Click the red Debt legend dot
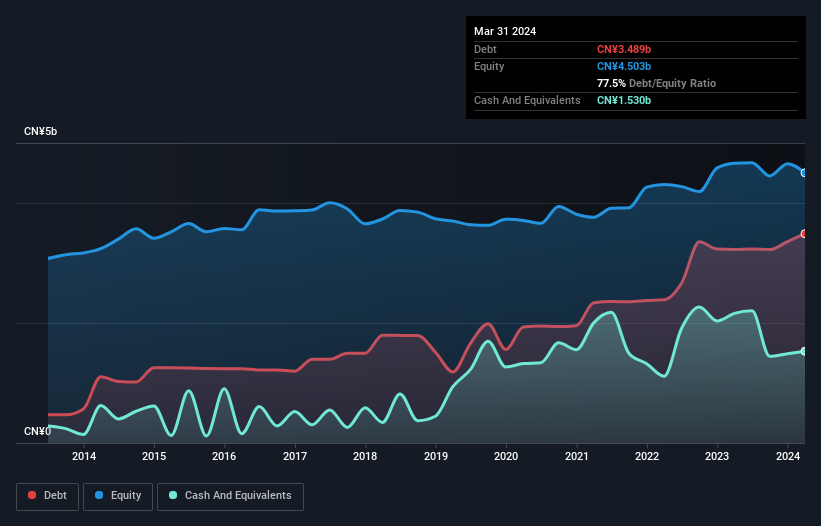The width and height of the screenshot is (821, 526). 32,495
